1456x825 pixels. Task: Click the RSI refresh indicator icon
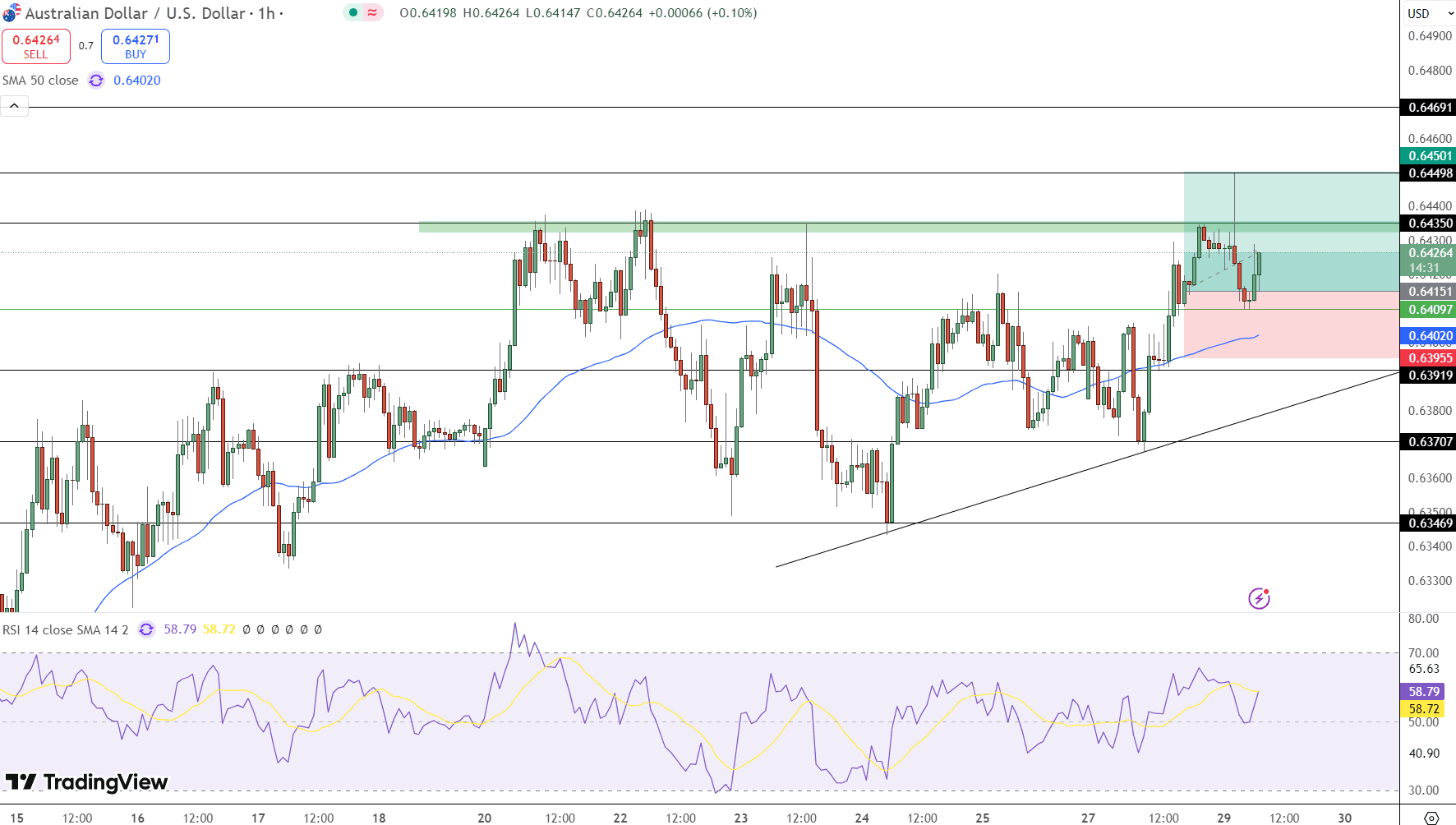click(146, 629)
